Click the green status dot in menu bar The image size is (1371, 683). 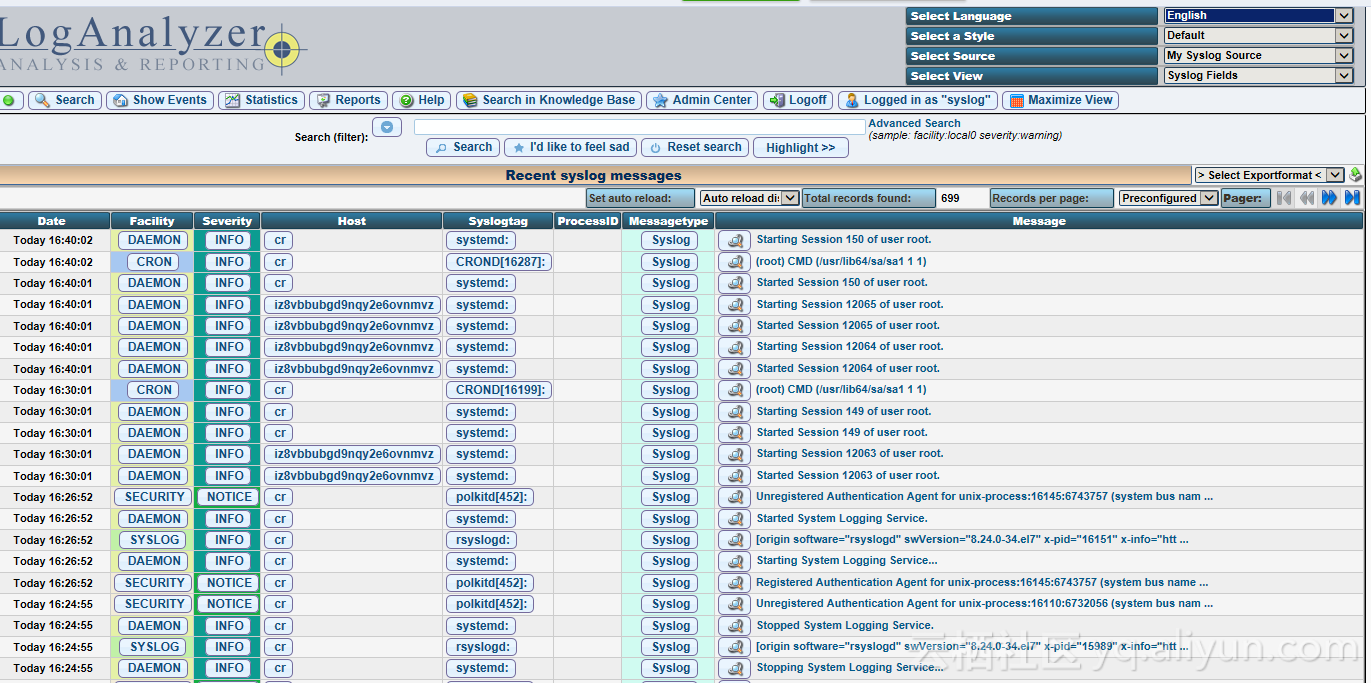[x=8, y=100]
